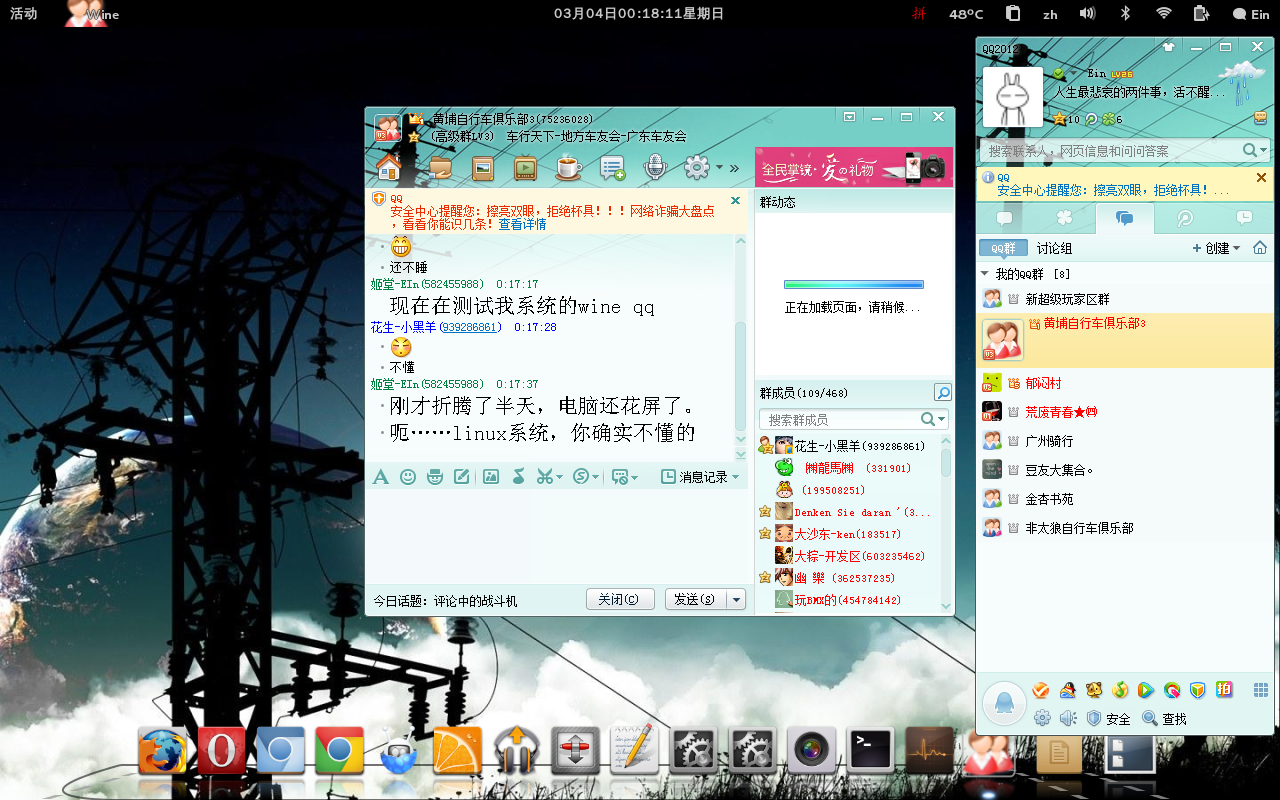The height and width of the screenshot is (800, 1280).
Task: Click the user ID link 939286861 in chat
Action: pyautogui.click(x=471, y=327)
